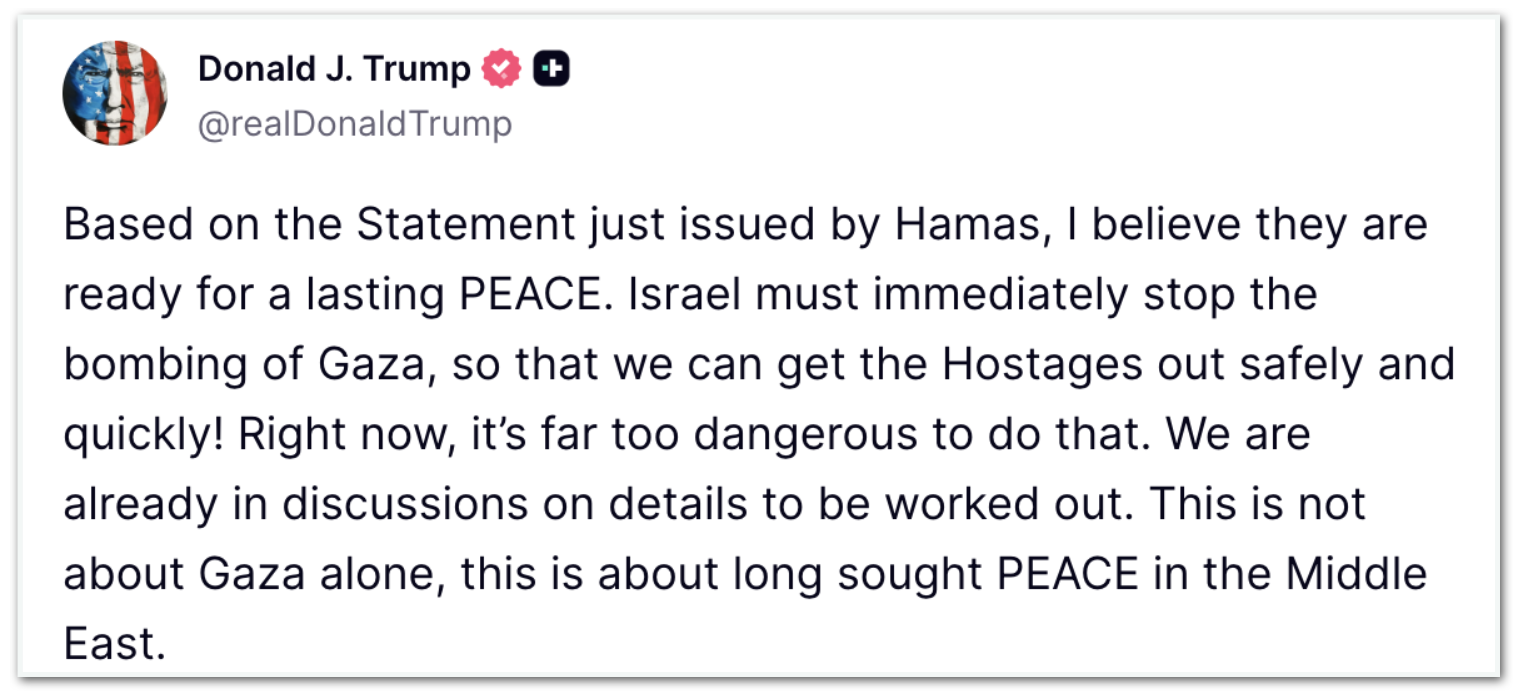The height and width of the screenshot is (698, 1520).
Task: Click the black plus badge icon
Action: pos(551,69)
